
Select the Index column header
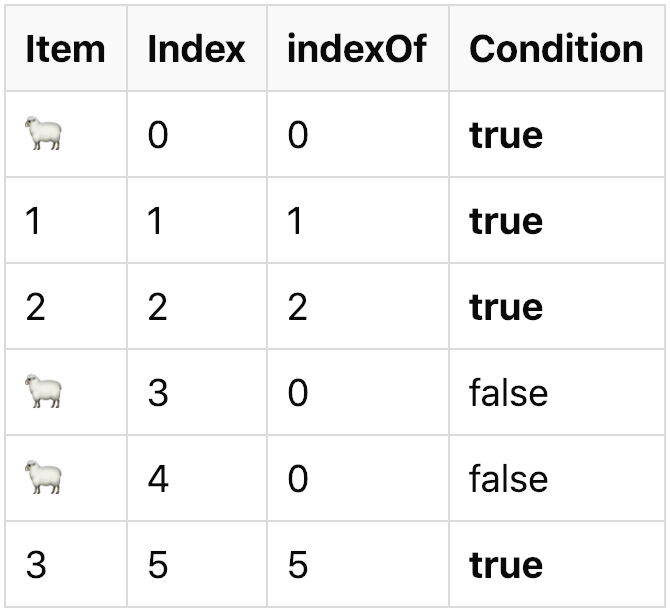(196, 49)
